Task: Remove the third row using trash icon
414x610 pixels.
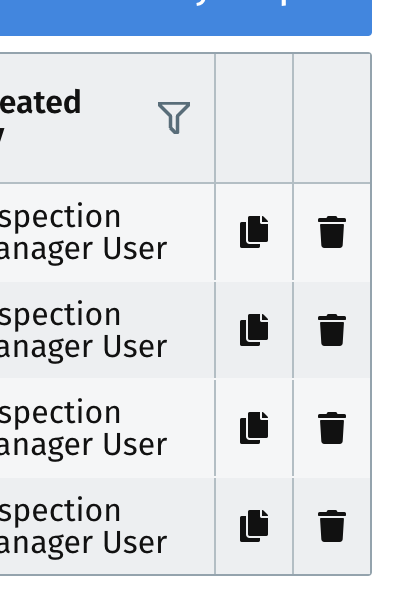Action: pyautogui.click(x=332, y=428)
